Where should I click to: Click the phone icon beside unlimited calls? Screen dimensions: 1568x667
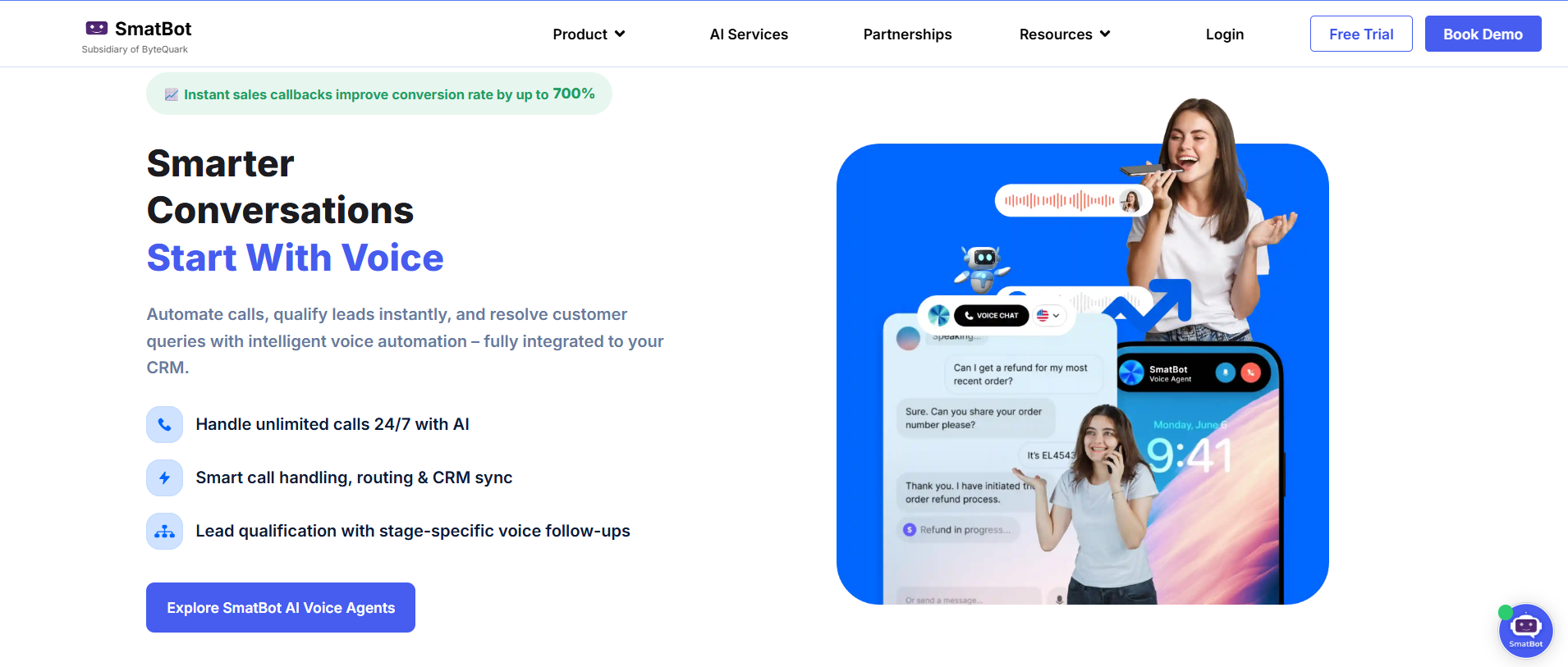(164, 425)
